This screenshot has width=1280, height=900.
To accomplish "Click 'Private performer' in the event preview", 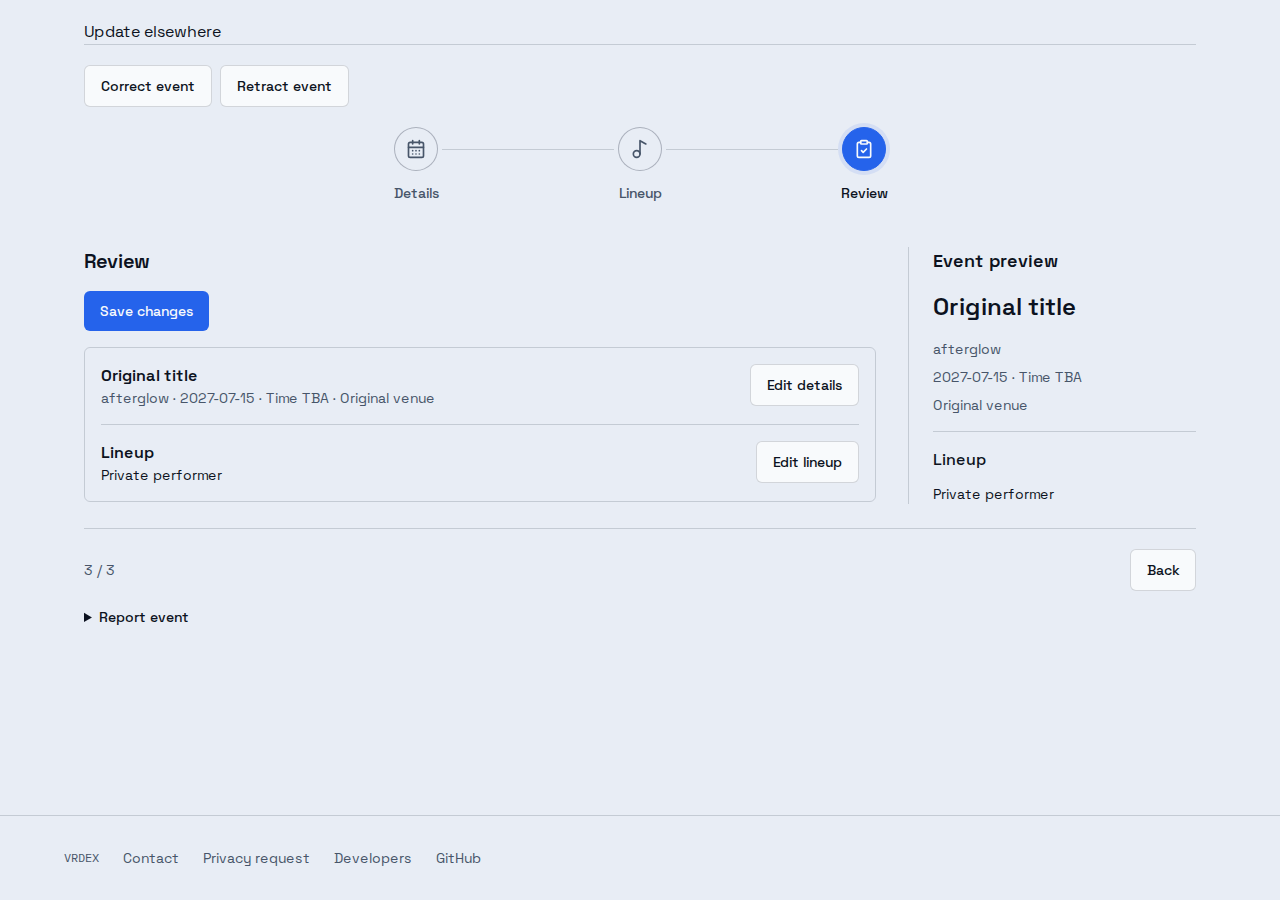I will point(993,494).
